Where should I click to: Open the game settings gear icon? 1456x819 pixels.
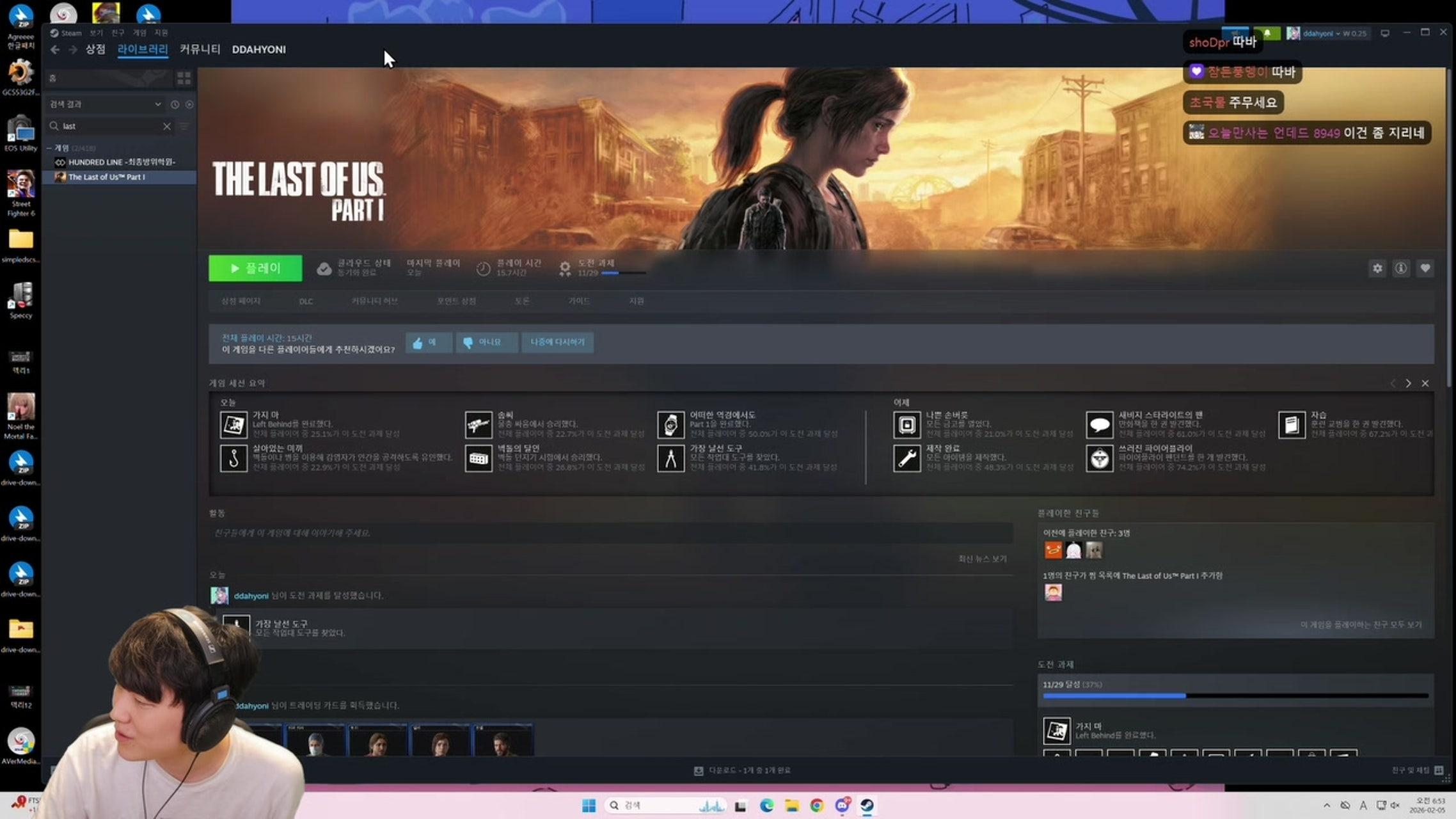[1377, 269]
